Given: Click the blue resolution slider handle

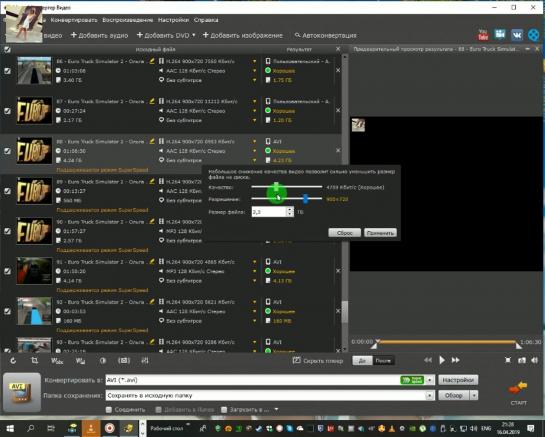Looking at the screenshot, I should (x=306, y=199).
